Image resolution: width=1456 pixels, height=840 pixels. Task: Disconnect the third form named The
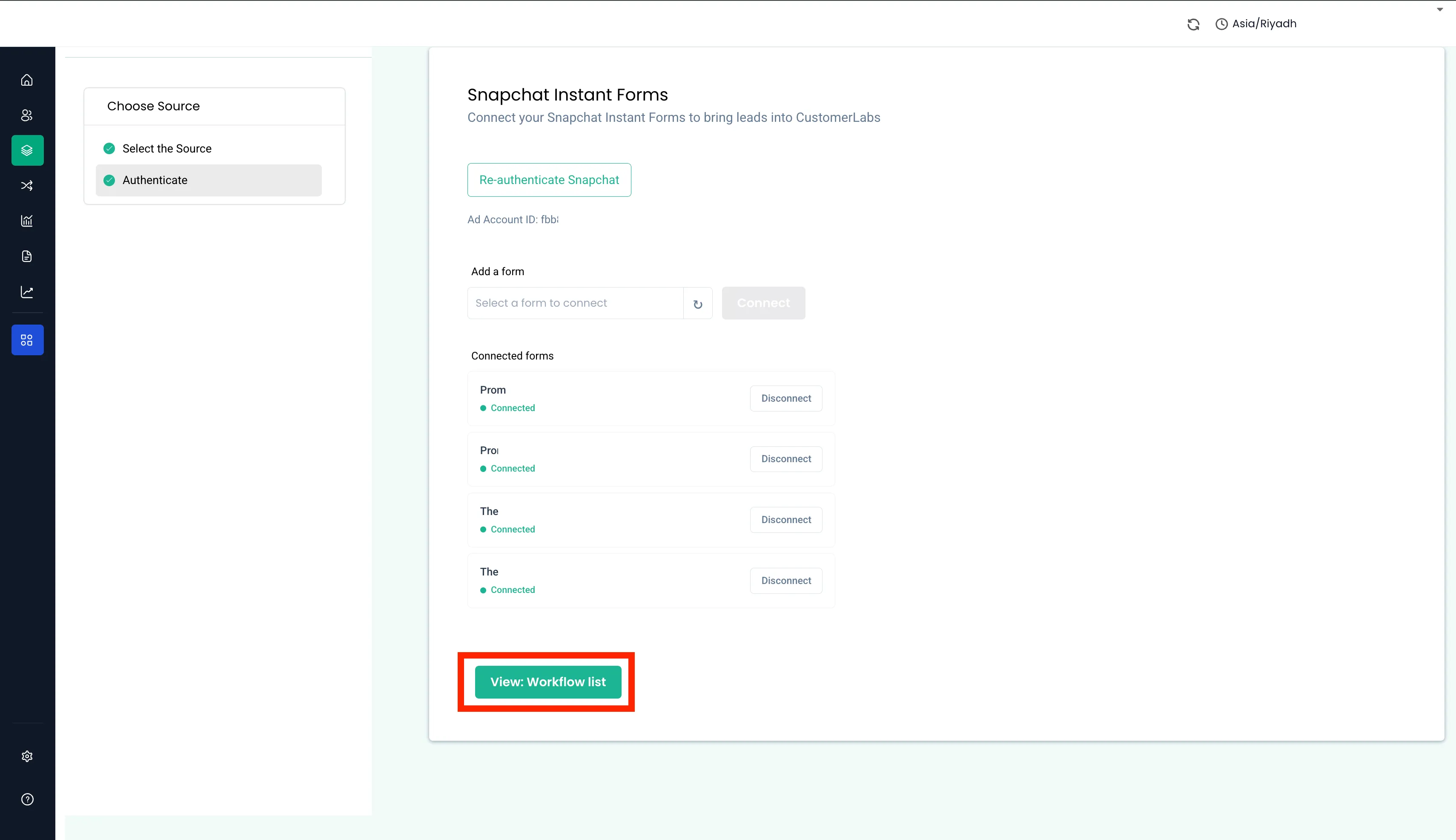point(786,520)
